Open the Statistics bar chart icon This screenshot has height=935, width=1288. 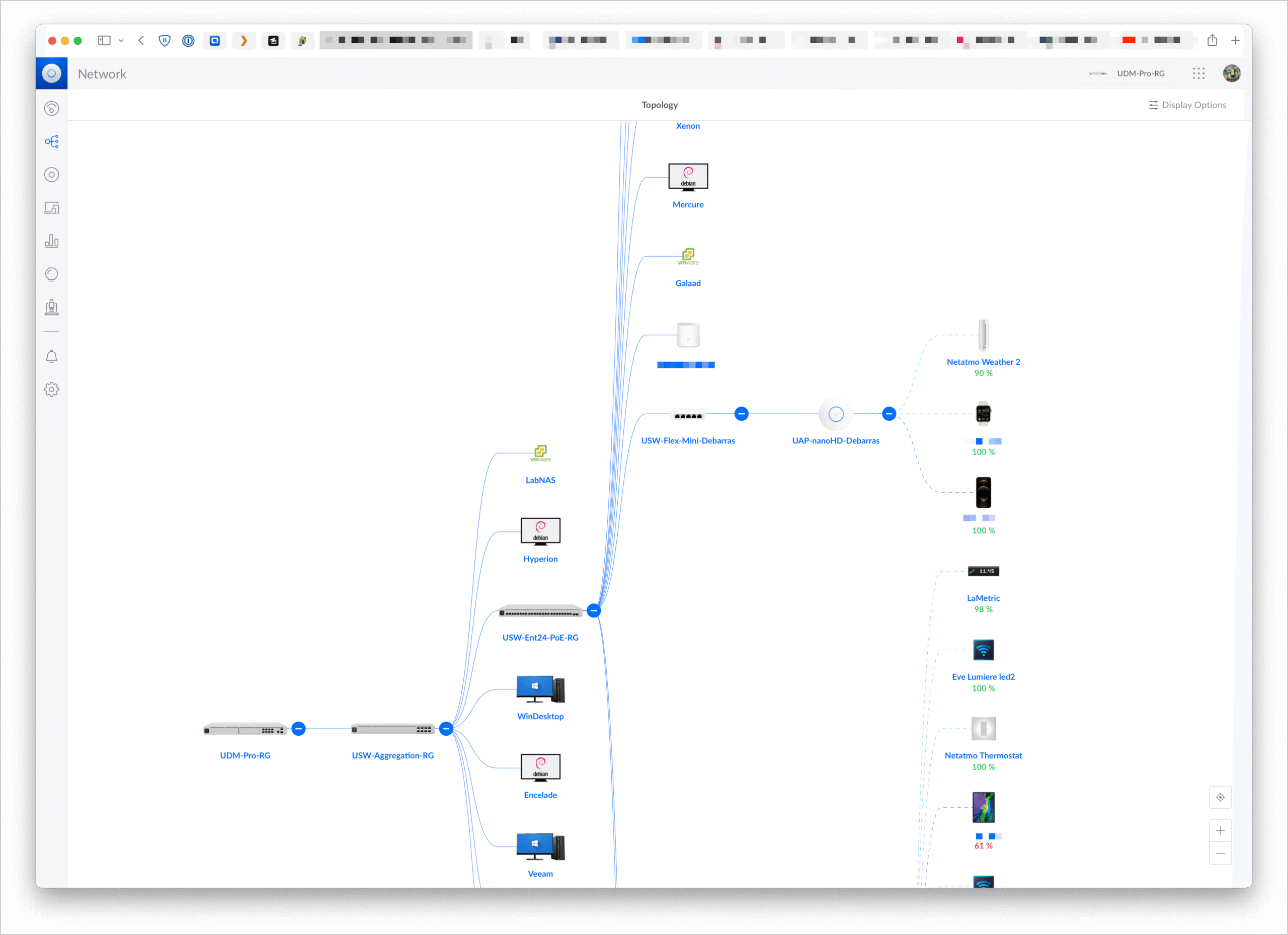[x=52, y=241]
